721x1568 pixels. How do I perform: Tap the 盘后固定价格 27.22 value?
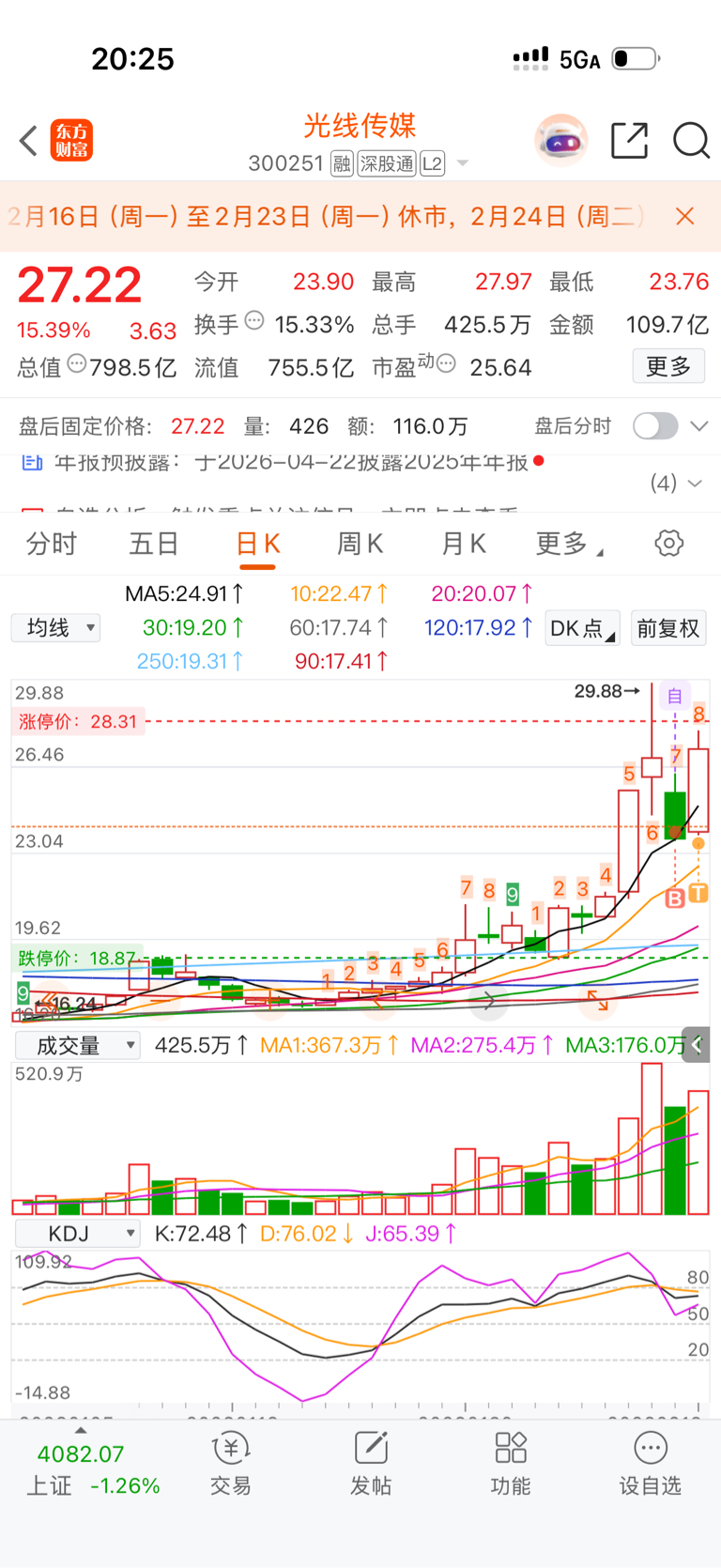(198, 426)
